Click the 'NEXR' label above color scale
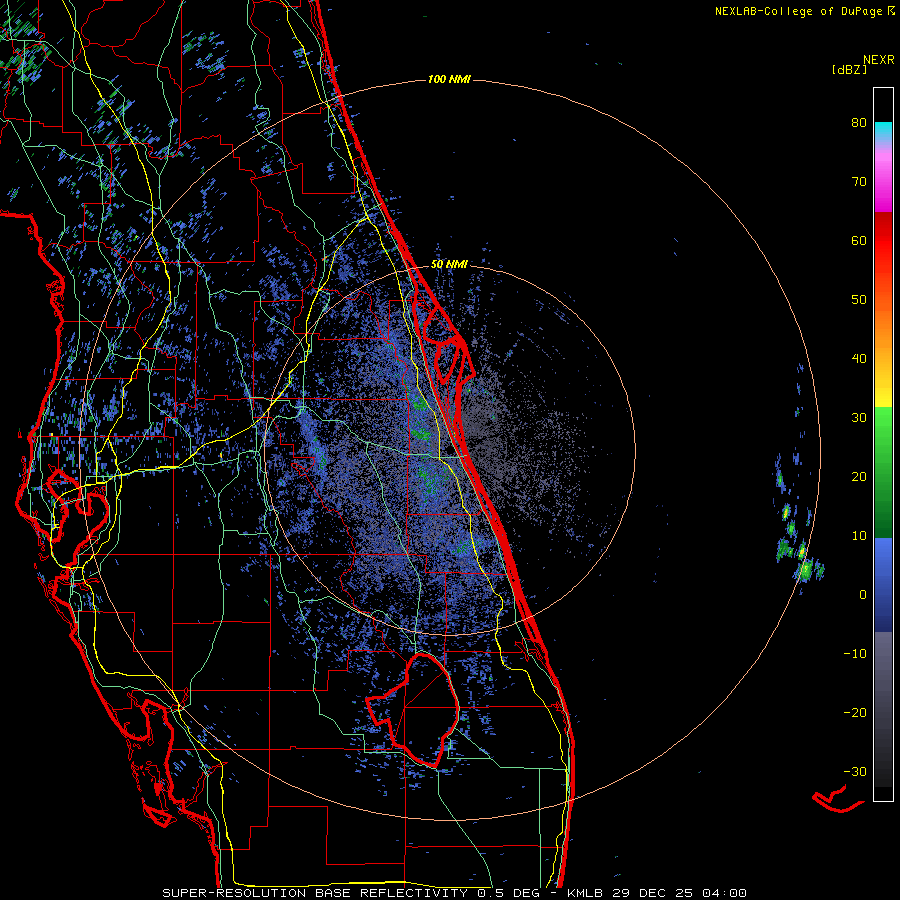The width and height of the screenshot is (900, 900). (879, 60)
